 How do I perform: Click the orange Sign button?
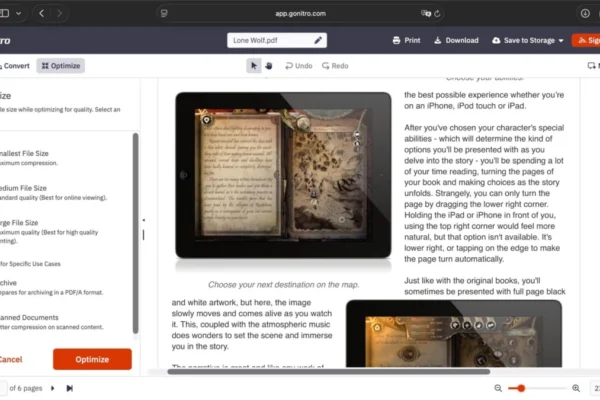[x=586, y=40]
